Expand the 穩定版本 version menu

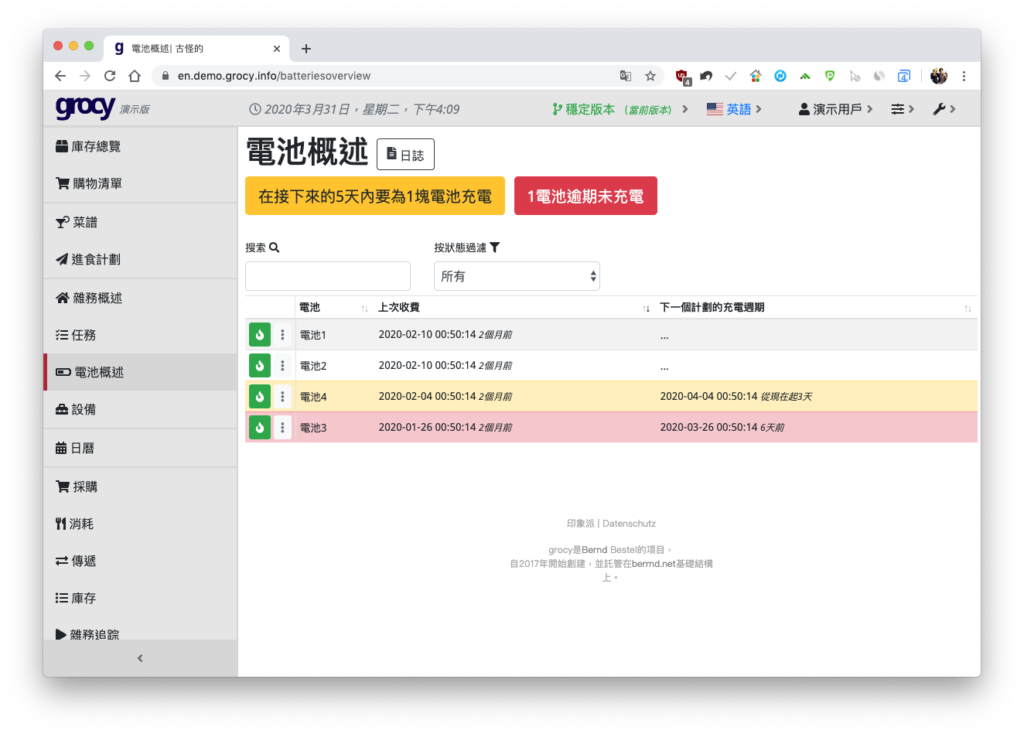click(x=620, y=109)
